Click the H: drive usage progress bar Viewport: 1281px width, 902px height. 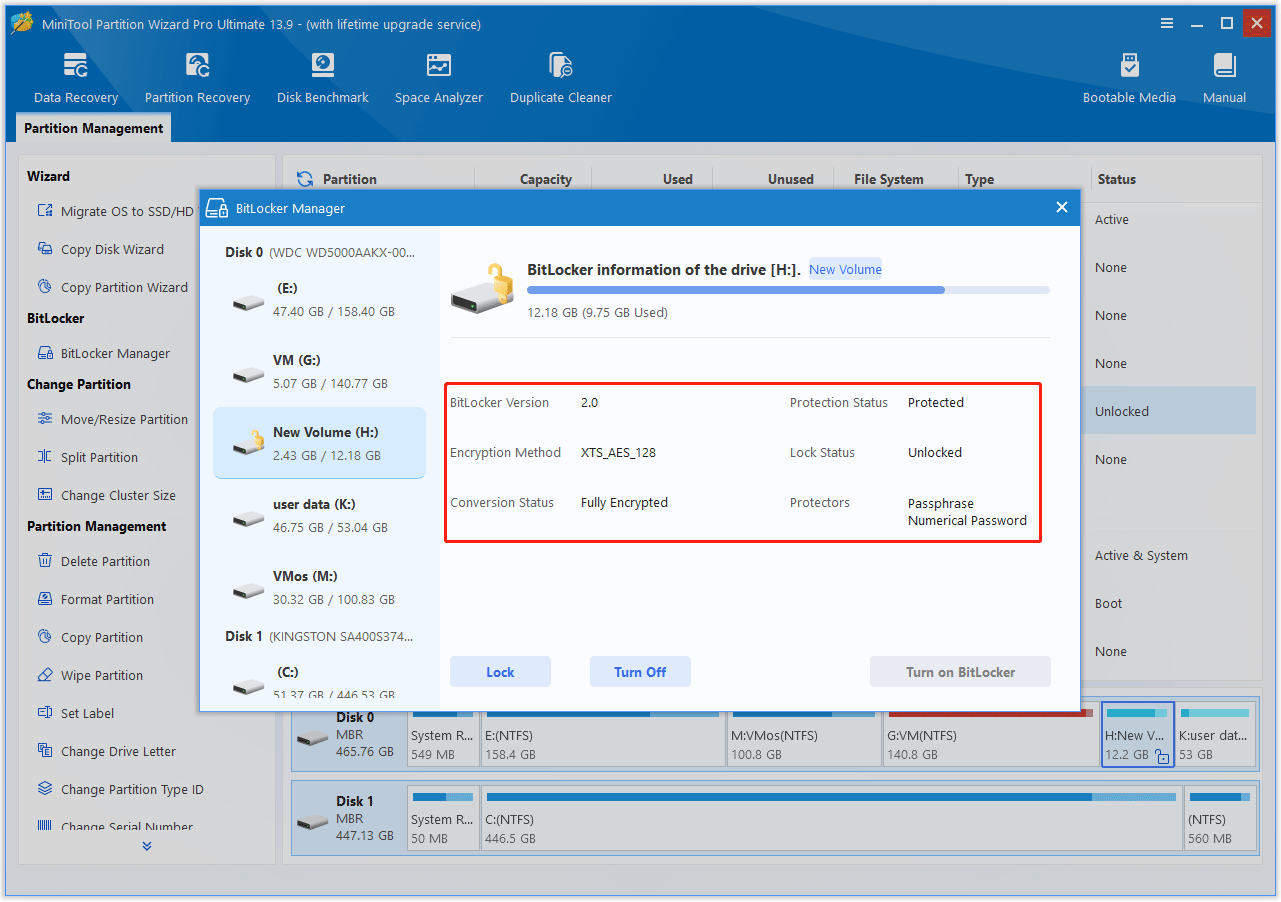click(x=788, y=290)
